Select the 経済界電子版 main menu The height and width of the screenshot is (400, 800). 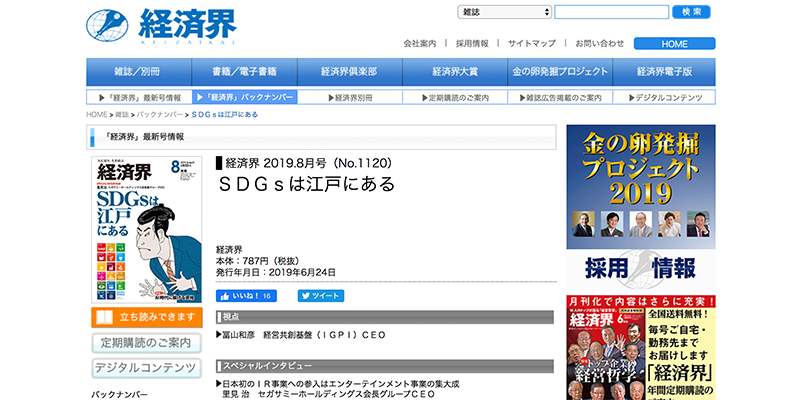(x=664, y=72)
